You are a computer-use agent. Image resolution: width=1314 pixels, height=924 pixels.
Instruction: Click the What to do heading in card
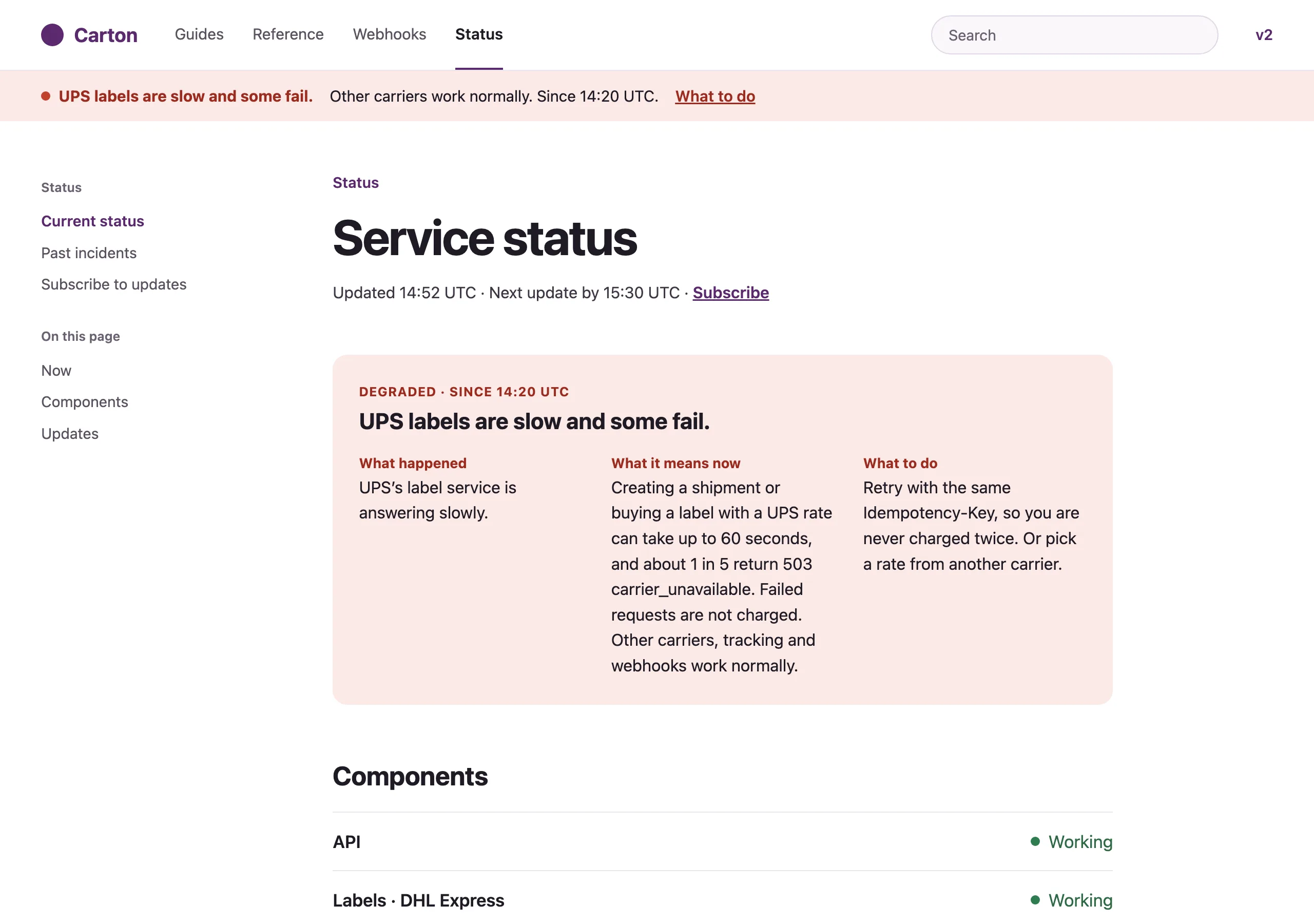coord(900,463)
